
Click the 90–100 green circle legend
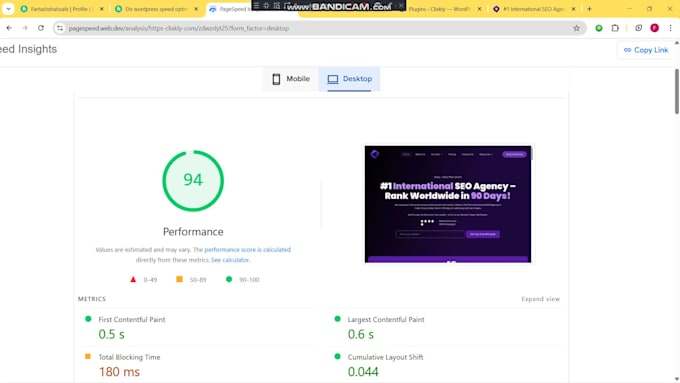coord(242,280)
